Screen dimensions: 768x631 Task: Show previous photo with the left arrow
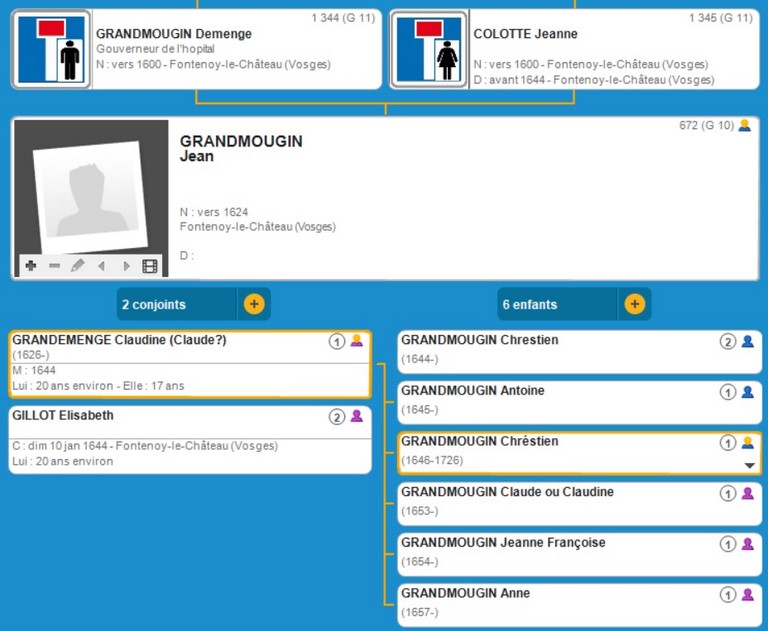(x=102, y=266)
